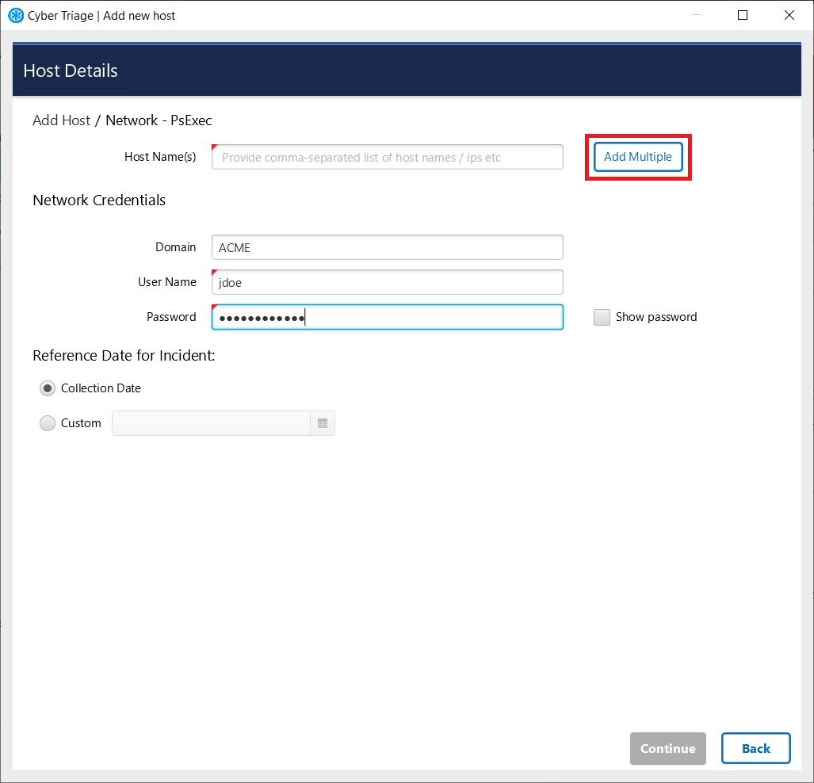Open the calendar picker next to Custom date
This screenshot has width=814, height=783.
[323, 424]
